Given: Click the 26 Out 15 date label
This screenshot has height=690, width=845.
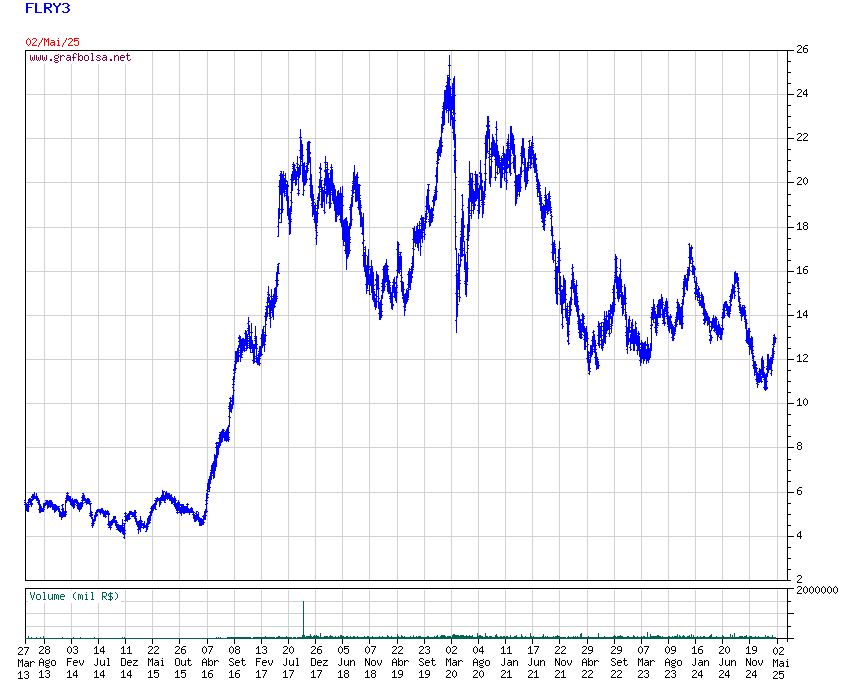Looking at the screenshot, I should point(182,663).
